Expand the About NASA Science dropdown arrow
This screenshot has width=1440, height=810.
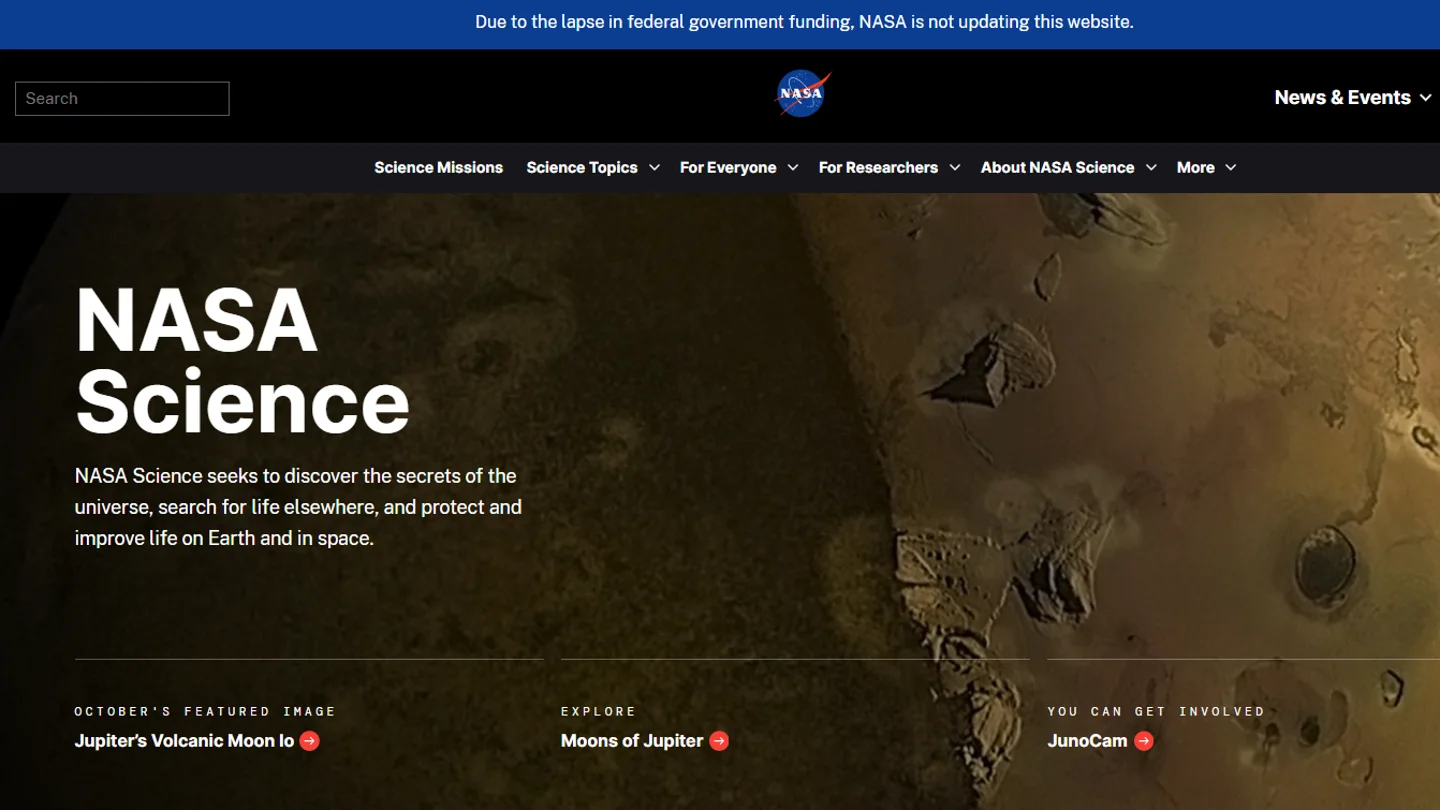[x=1151, y=168]
